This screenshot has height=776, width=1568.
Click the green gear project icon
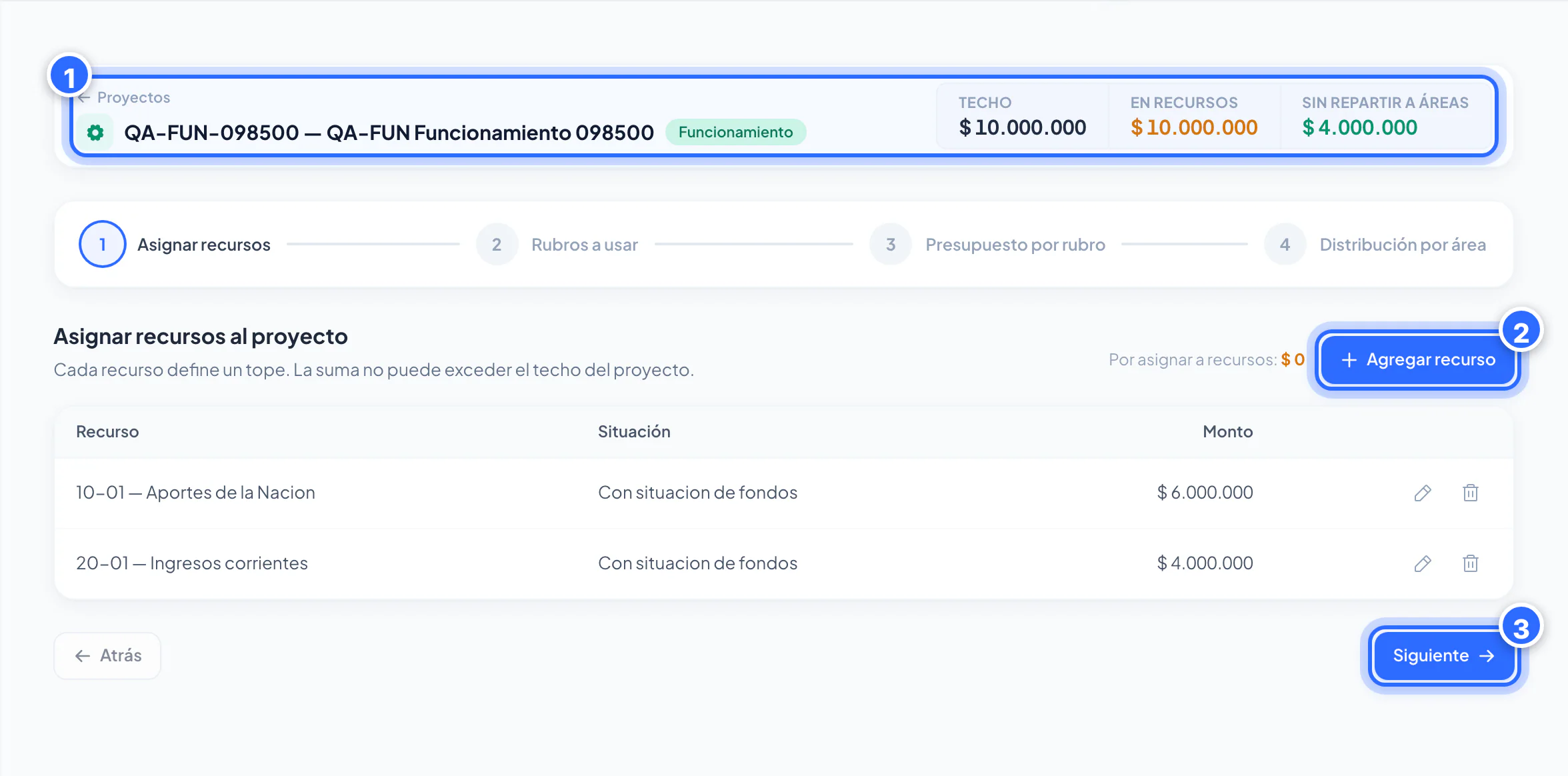[95, 133]
